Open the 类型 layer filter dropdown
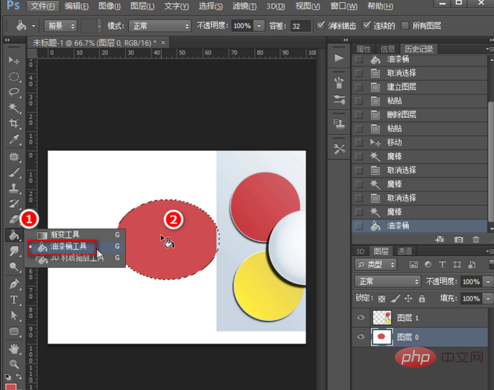Screen dimensions: 494x390 pos(376,265)
